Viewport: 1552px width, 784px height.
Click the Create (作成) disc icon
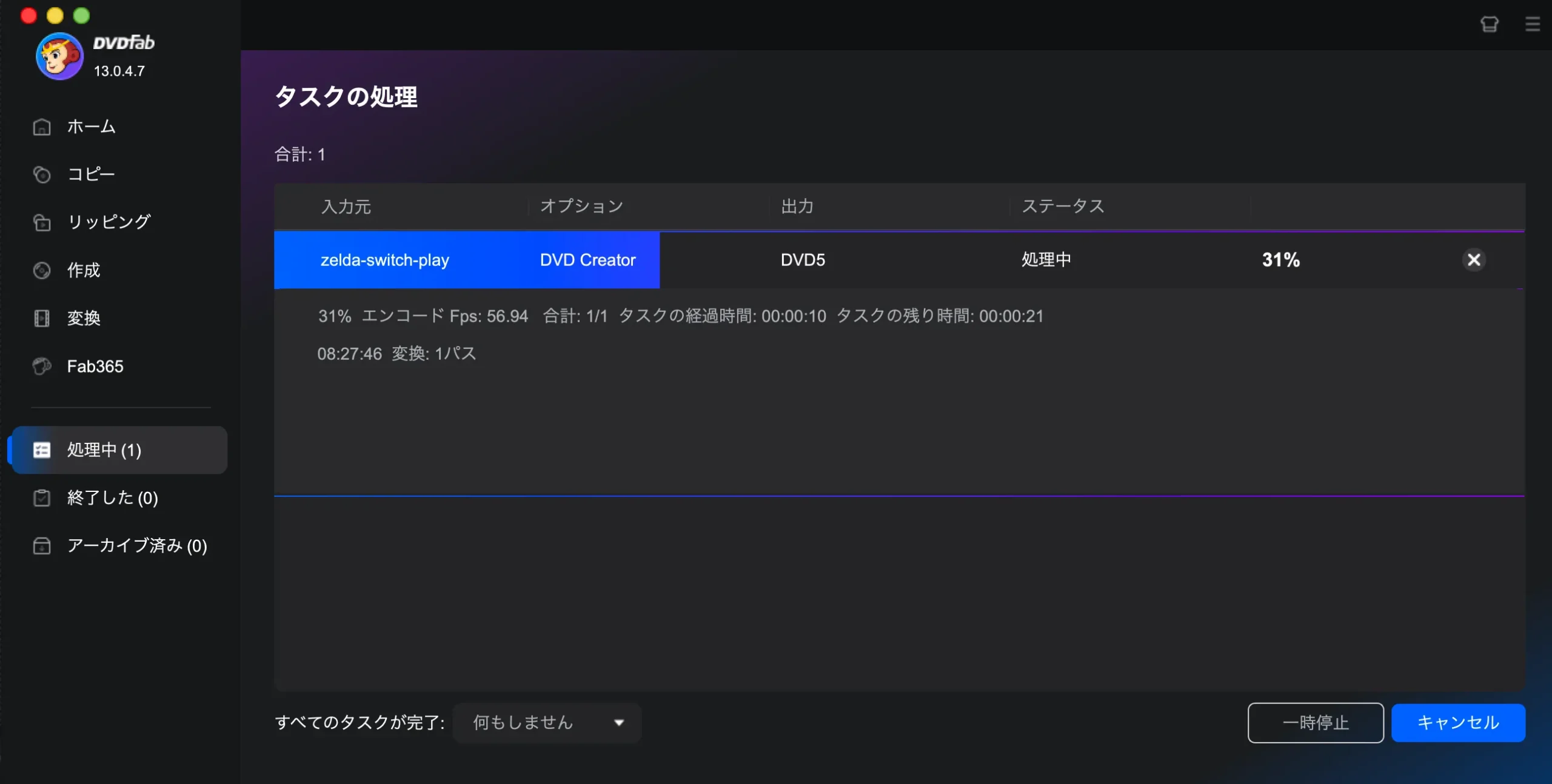point(42,270)
